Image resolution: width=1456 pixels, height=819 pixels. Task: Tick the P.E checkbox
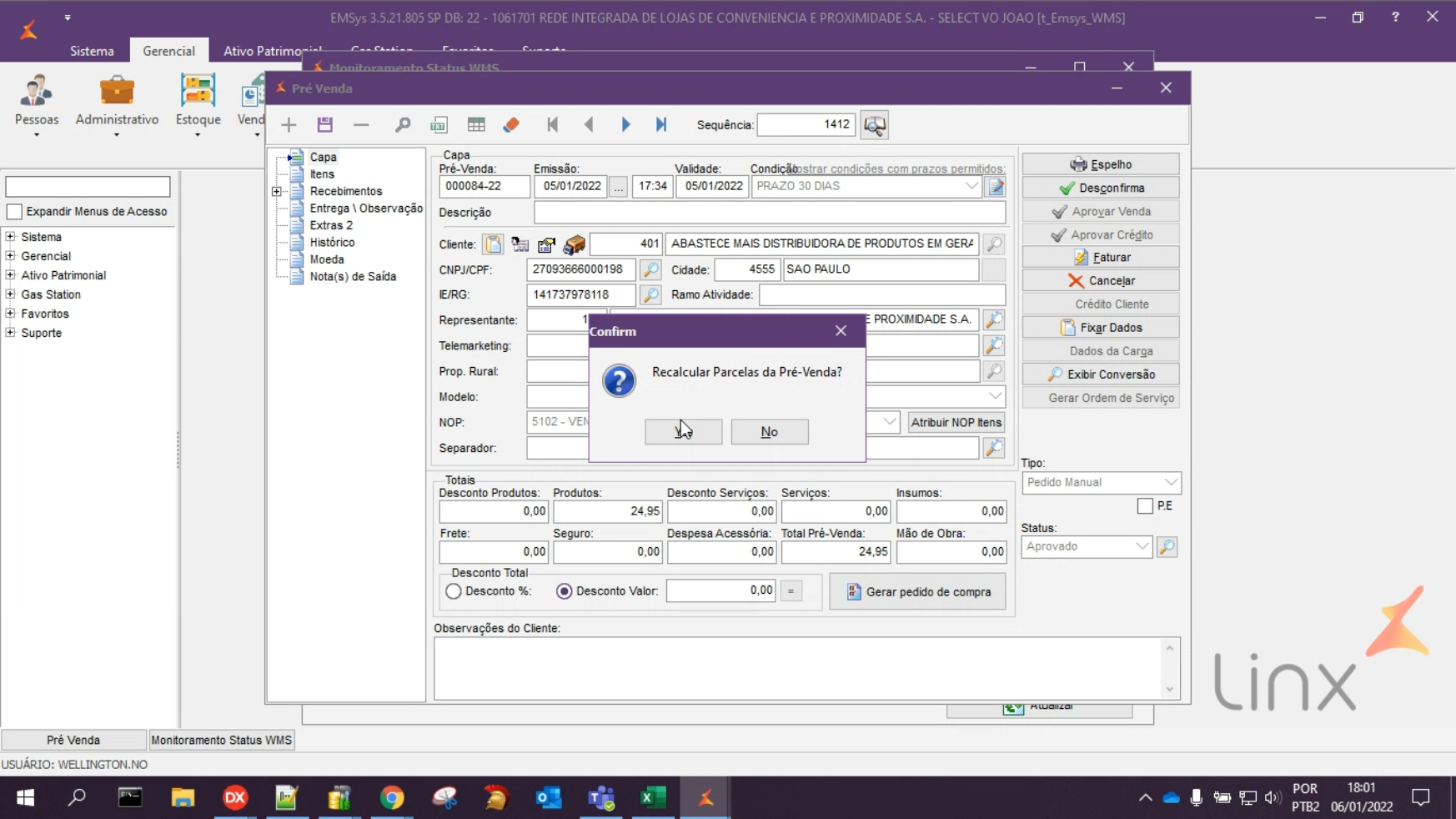click(x=1145, y=506)
